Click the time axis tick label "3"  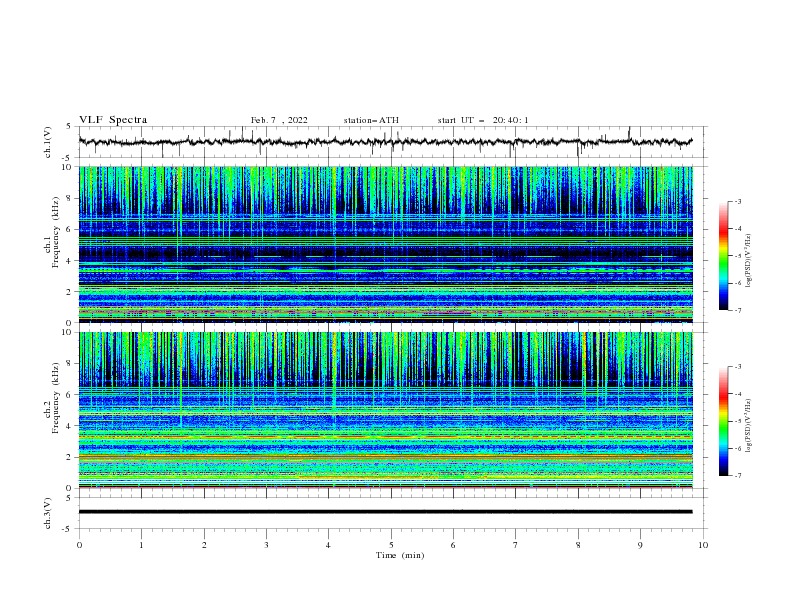click(x=266, y=545)
